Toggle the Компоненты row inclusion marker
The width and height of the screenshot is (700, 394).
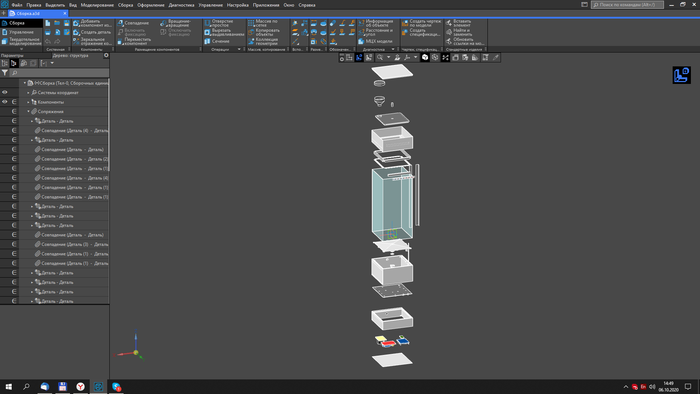(x=14, y=102)
